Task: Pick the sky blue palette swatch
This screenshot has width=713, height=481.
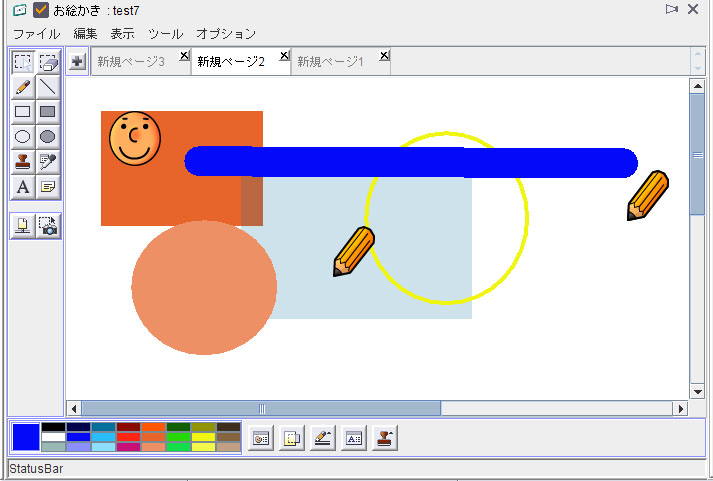Action: tap(103, 437)
